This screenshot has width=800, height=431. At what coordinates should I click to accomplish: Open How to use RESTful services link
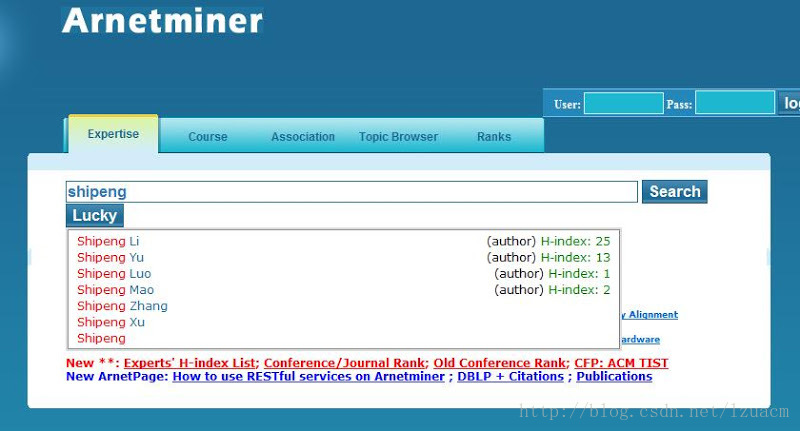coord(309,376)
